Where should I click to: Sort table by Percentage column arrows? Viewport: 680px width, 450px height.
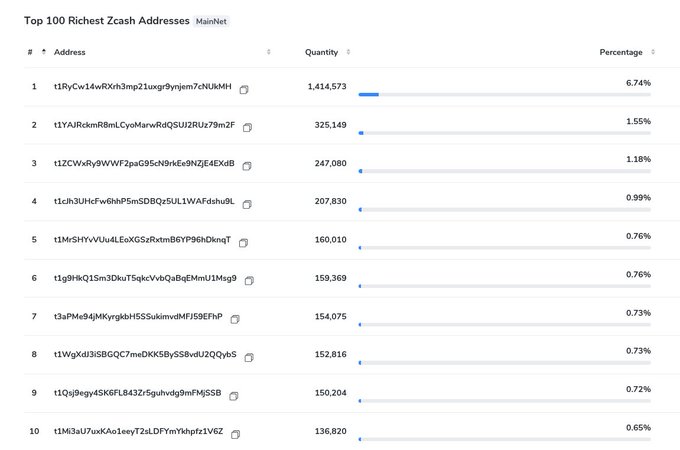(x=653, y=52)
